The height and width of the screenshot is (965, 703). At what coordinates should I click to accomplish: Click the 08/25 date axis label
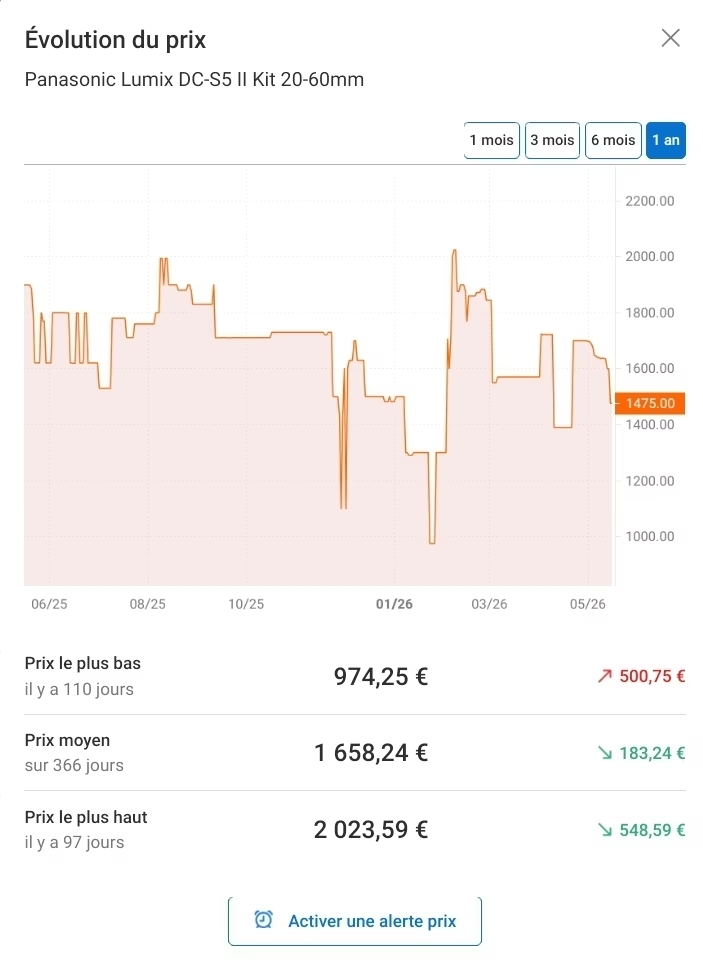pos(147,604)
